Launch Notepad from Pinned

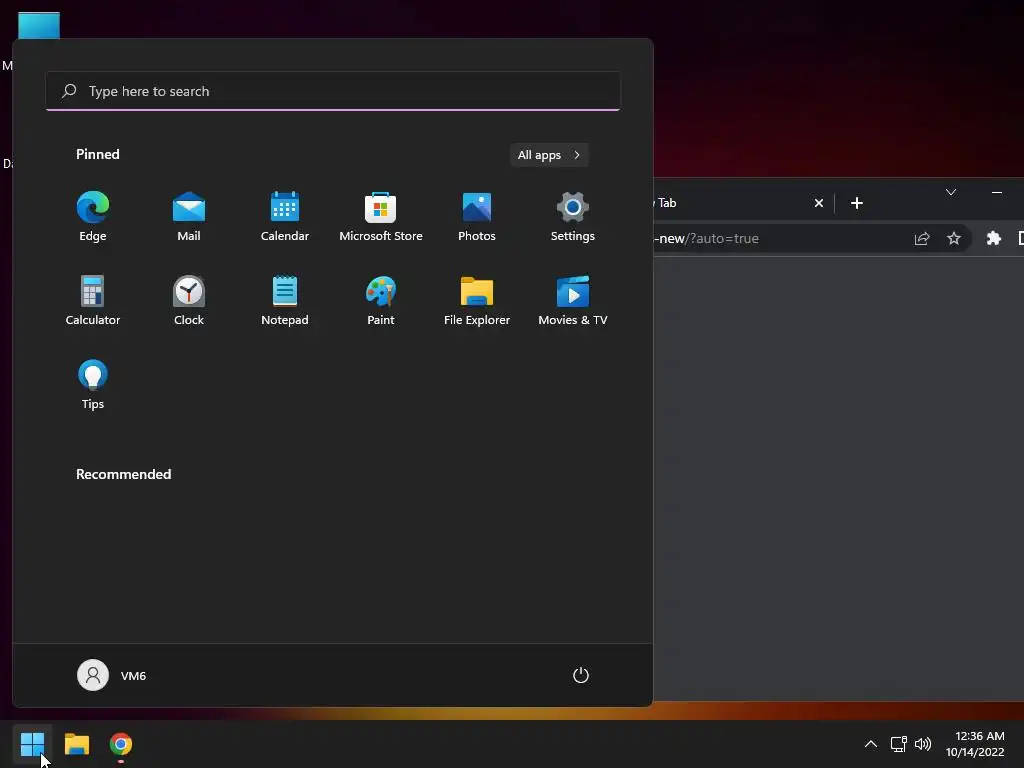pyautogui.click(x=285, y=301)
